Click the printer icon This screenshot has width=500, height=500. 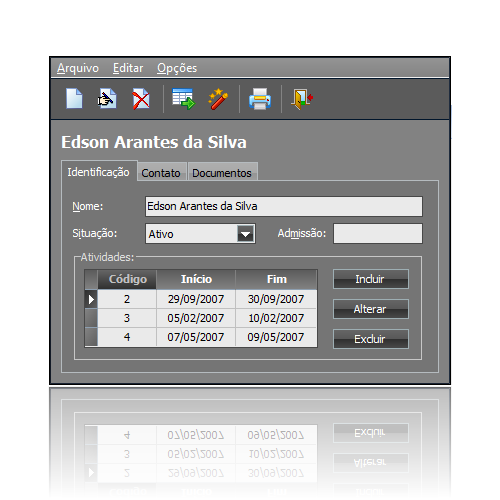pos(260,99)
